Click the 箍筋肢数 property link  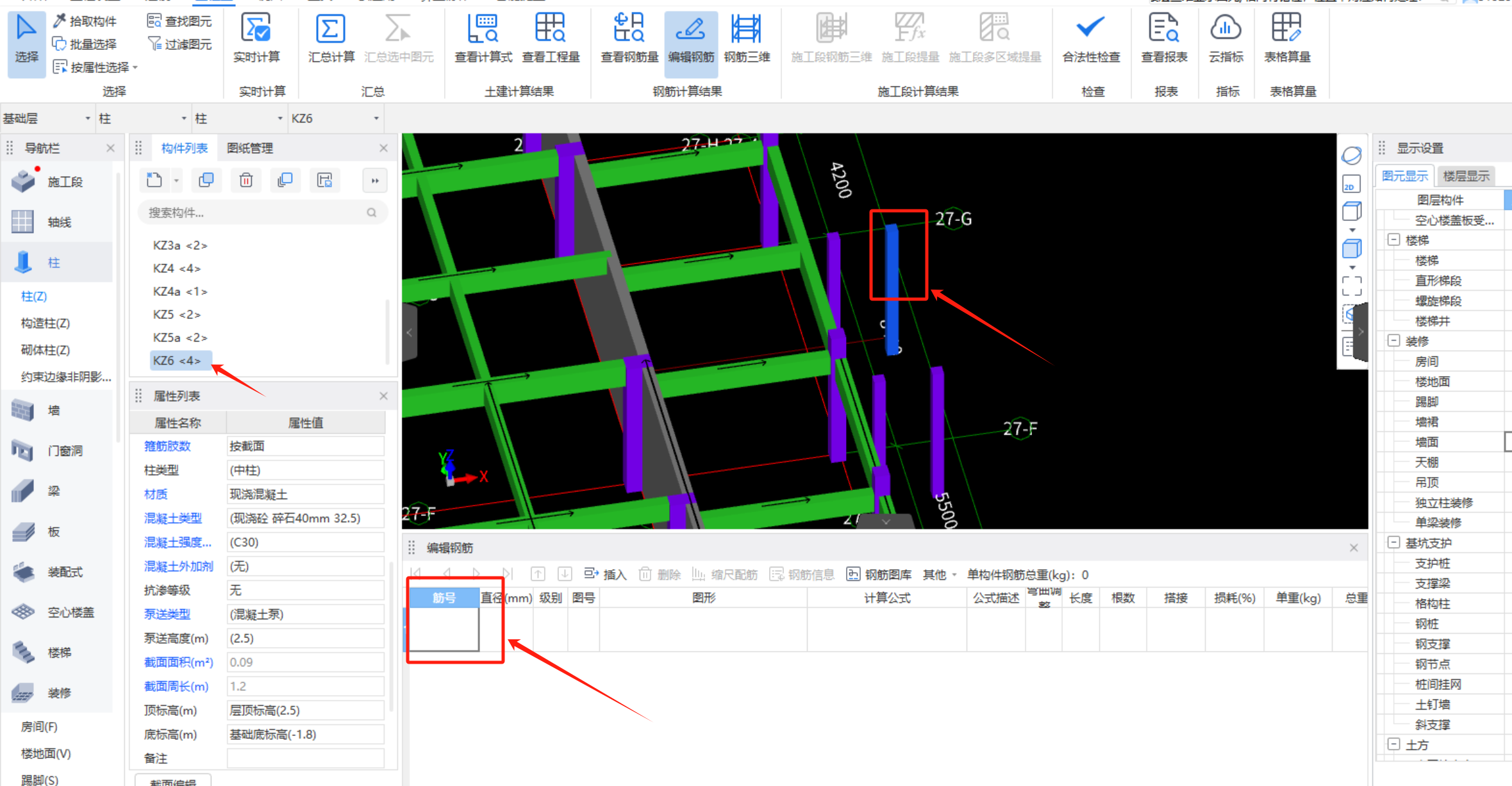(167, 446)
